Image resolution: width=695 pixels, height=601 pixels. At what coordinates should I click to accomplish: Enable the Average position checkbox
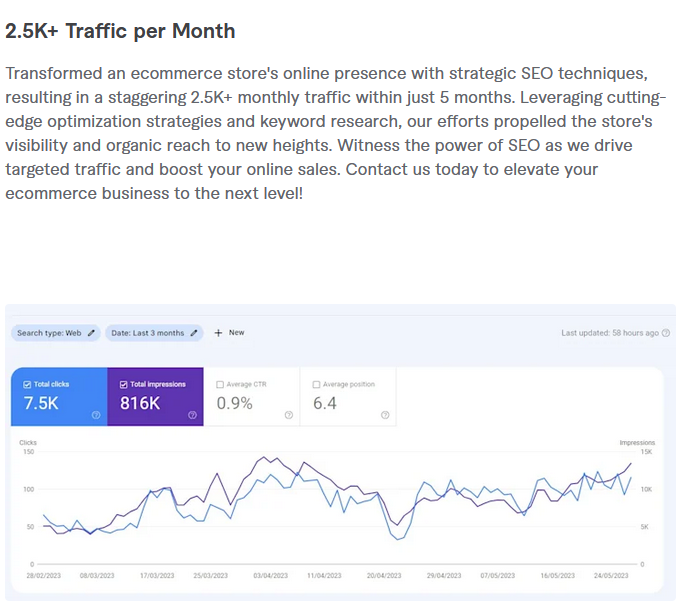317,384
